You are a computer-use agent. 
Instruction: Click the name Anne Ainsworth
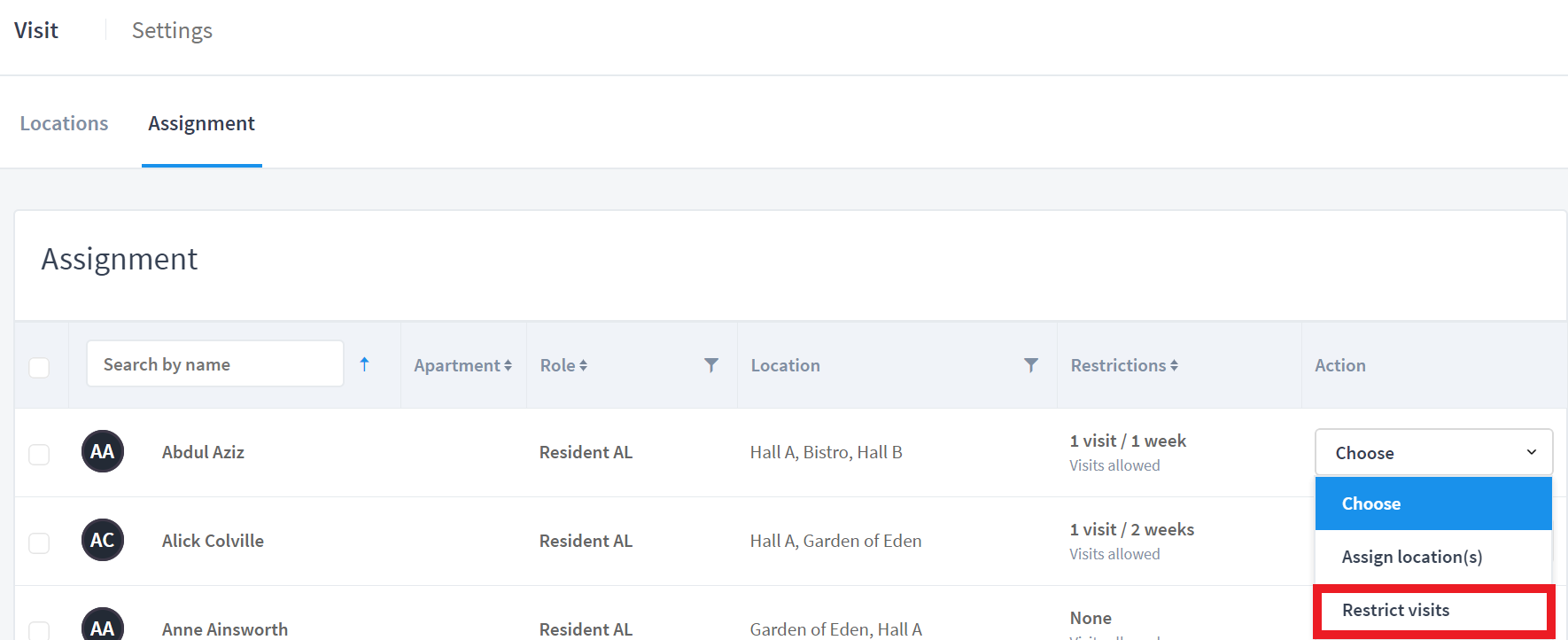[x=225, y=628]
